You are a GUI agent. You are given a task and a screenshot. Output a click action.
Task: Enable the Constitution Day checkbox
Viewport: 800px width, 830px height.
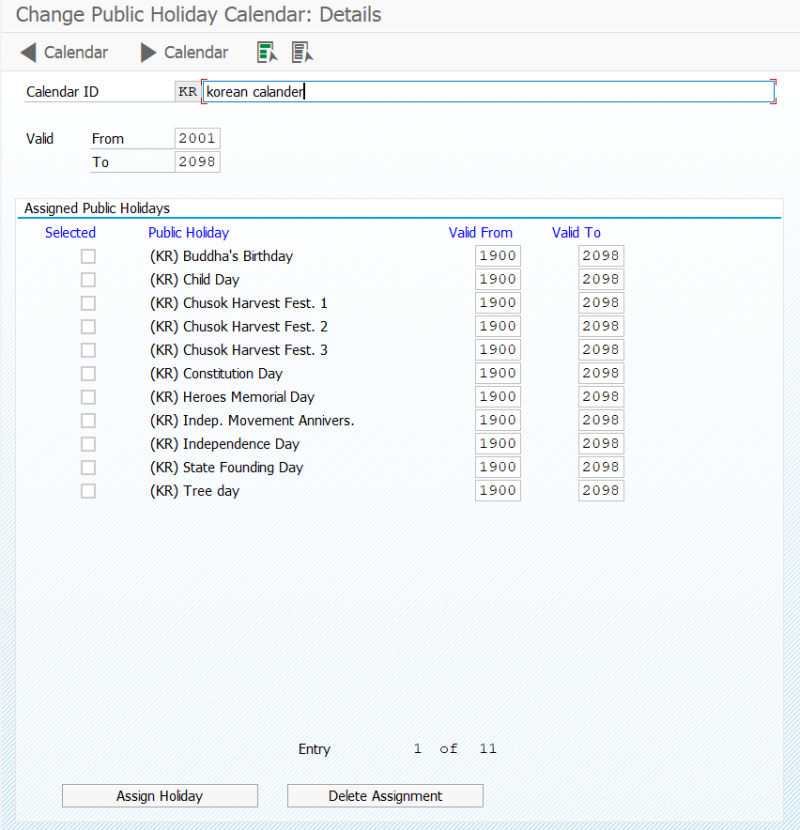pos(88,373)
